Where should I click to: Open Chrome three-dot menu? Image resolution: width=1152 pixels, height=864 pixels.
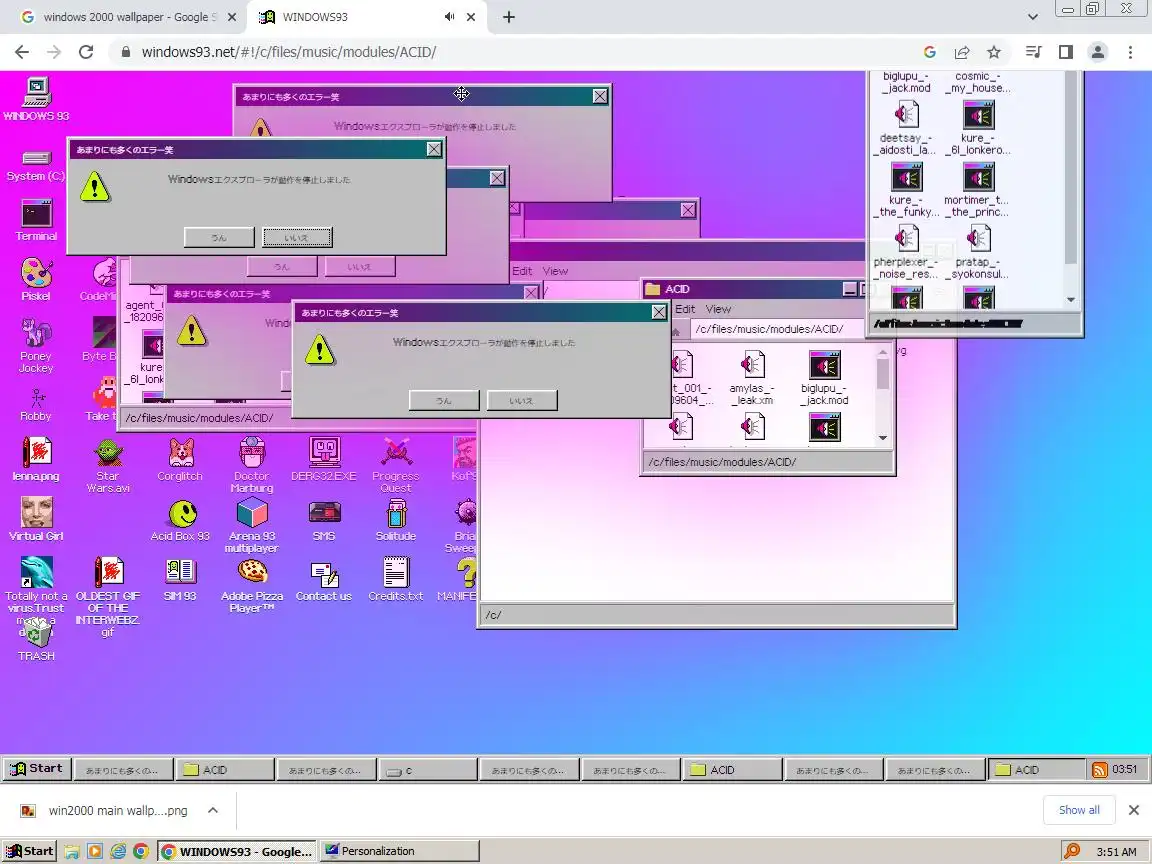(x=1130, y=52)
